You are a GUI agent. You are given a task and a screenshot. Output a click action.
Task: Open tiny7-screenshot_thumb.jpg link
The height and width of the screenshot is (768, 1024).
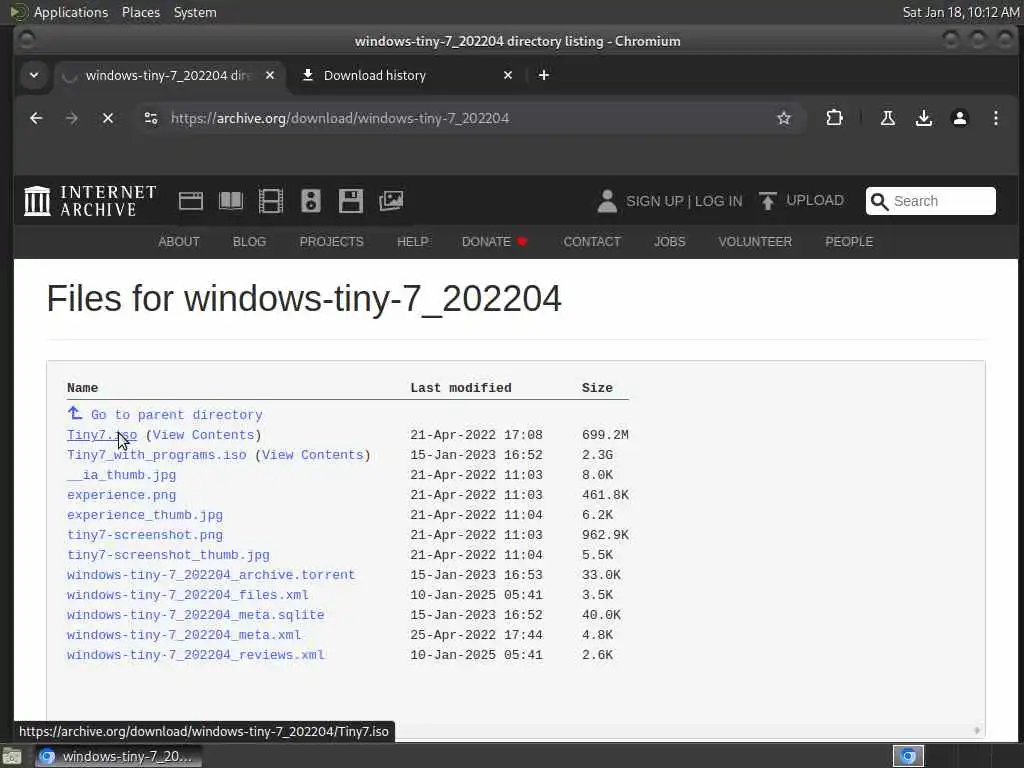tap(168, 555)
